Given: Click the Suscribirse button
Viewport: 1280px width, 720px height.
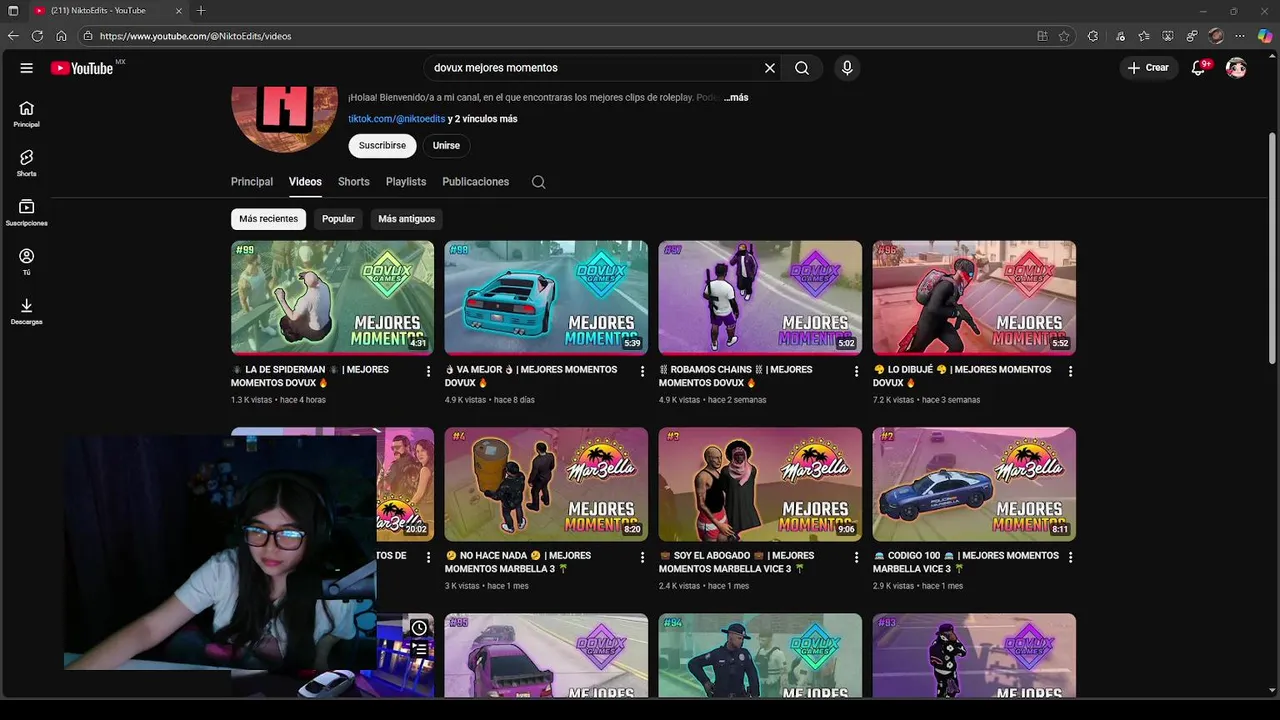Looking at the screenshot, I should pos(382,146).
